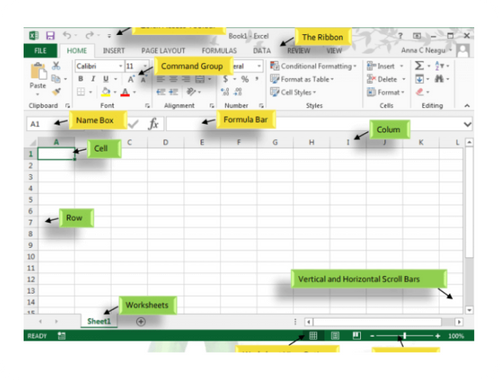Open the green FILE button
This screenshot has width=500, height=381.
click(40, 51)
